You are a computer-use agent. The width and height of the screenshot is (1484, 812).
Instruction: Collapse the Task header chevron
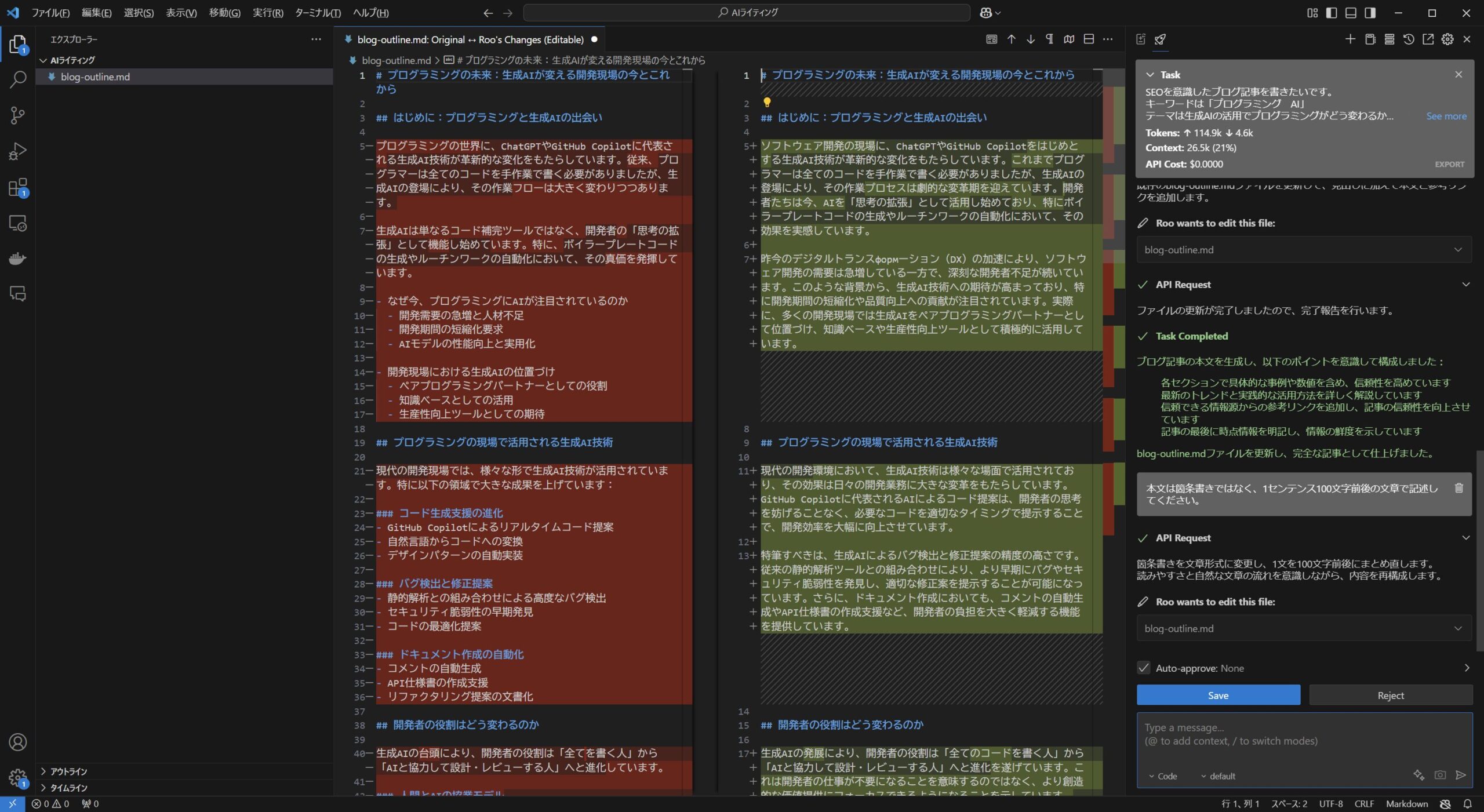[x=1150, y=74]
